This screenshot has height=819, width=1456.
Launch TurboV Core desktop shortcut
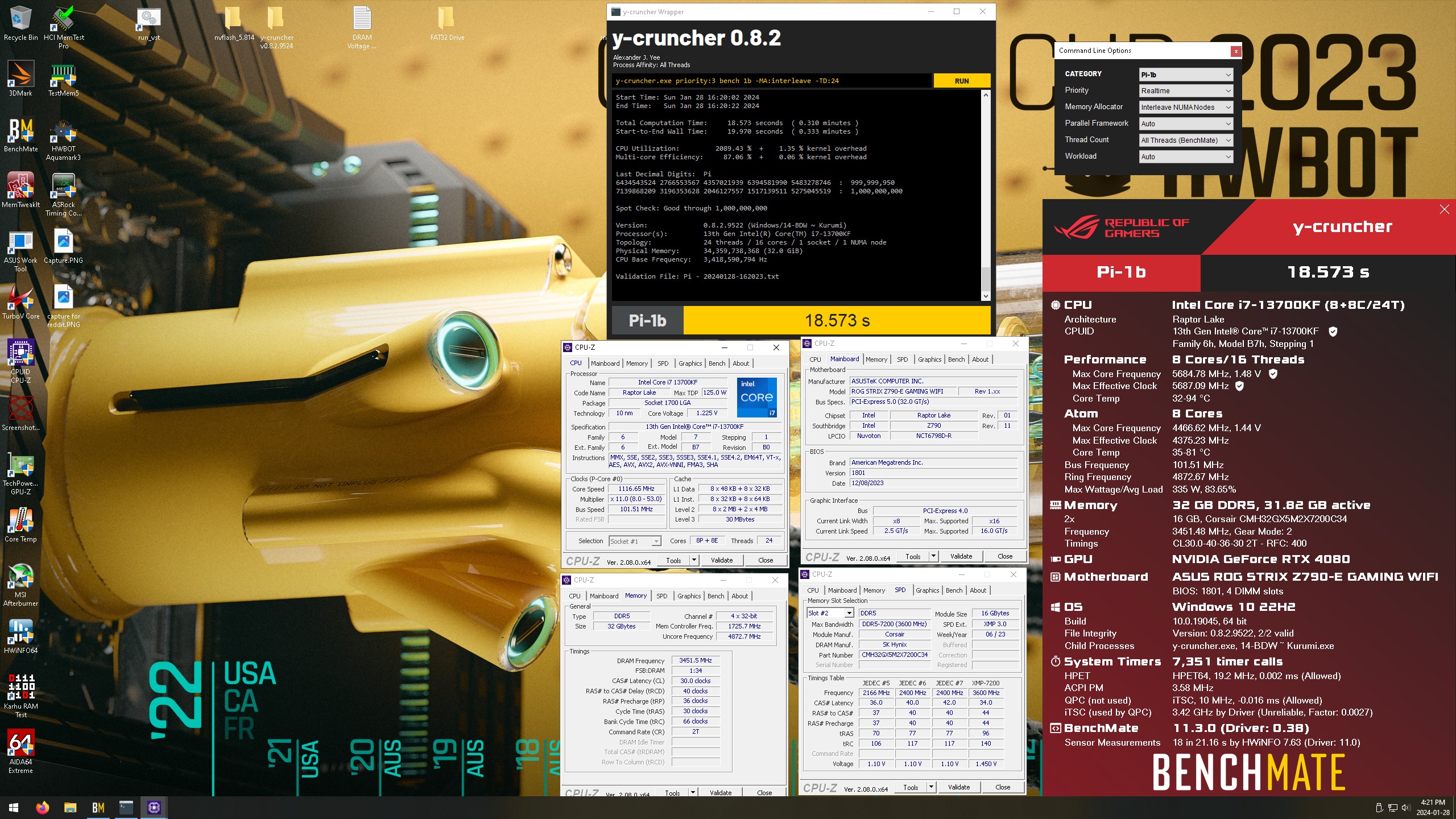click(21, 302)
